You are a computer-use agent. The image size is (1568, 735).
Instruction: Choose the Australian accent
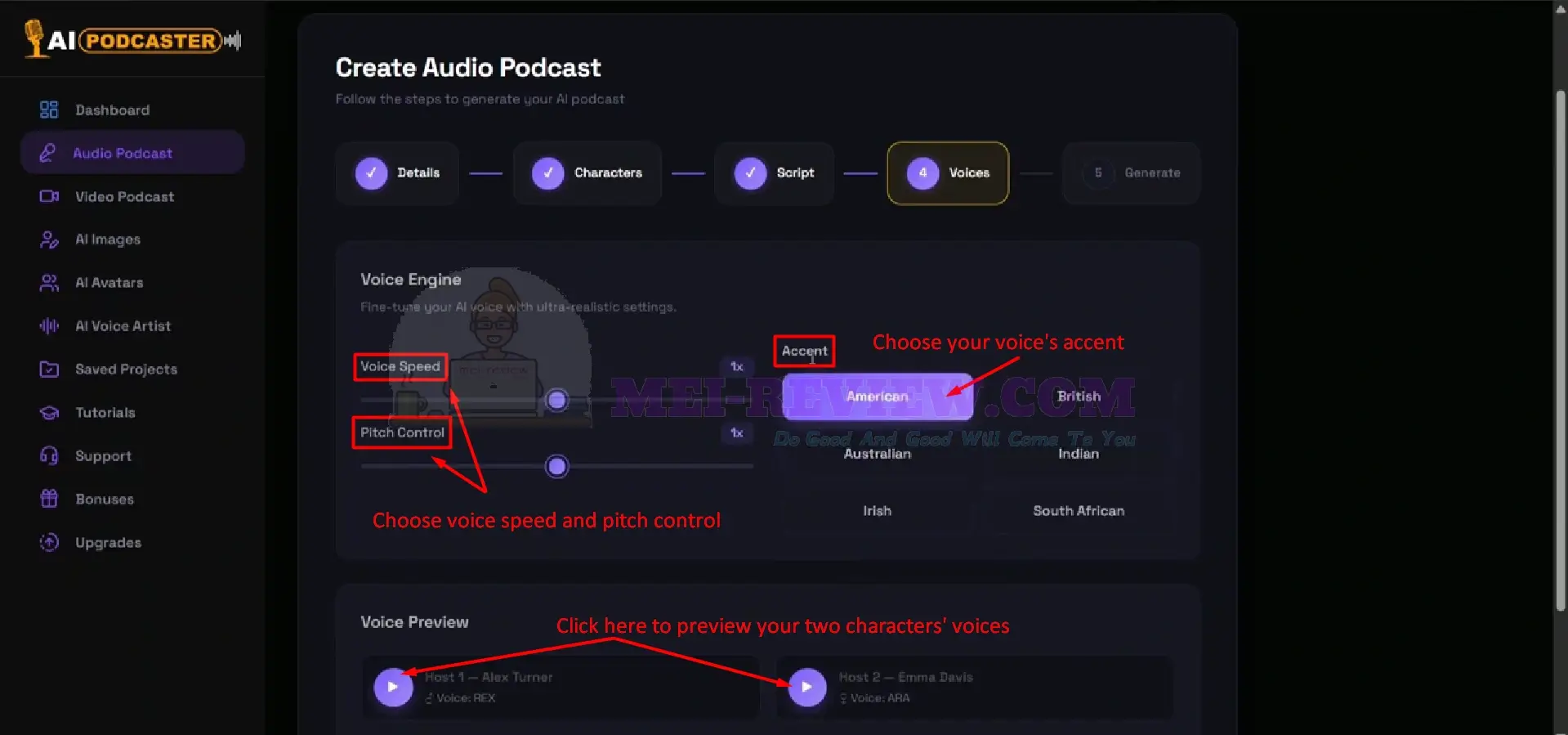click(x=878, y=454)
